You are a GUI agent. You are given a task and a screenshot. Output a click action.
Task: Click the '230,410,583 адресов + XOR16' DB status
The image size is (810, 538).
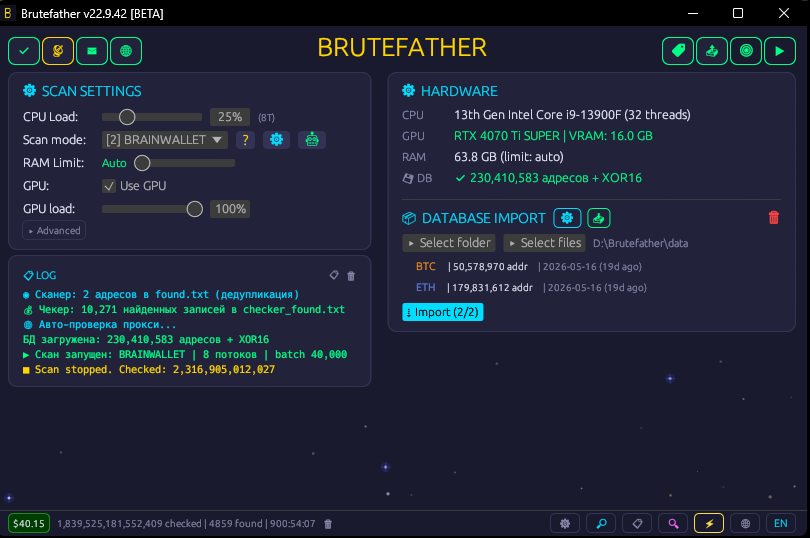549,178
